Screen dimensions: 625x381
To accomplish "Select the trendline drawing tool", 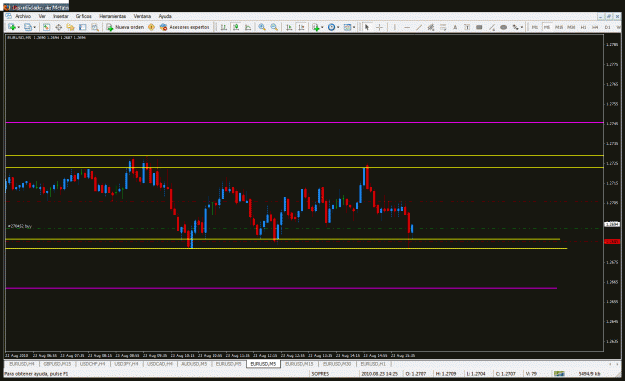I will 419,27.
